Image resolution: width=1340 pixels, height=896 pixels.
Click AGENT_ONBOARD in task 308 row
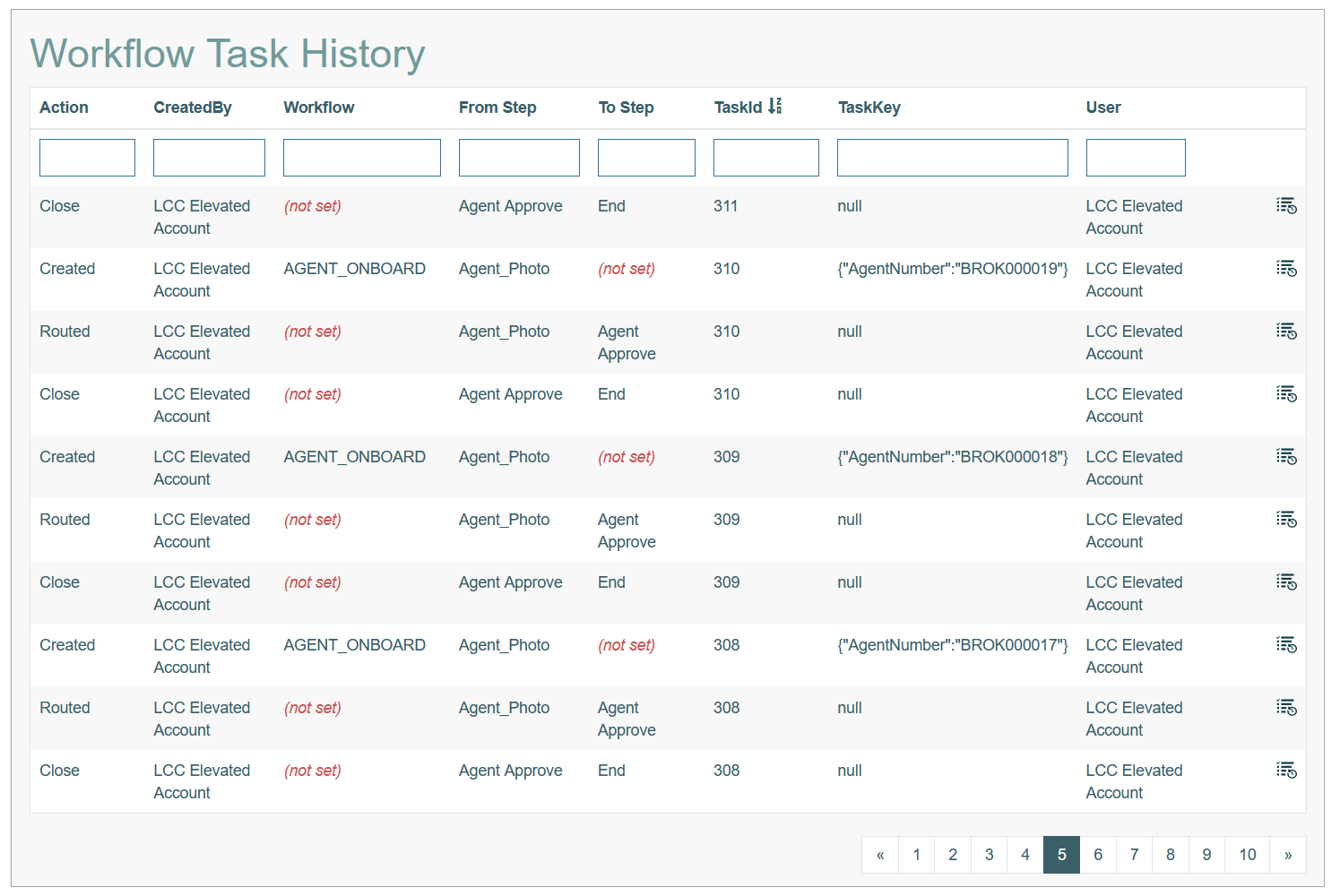point(355,645)
